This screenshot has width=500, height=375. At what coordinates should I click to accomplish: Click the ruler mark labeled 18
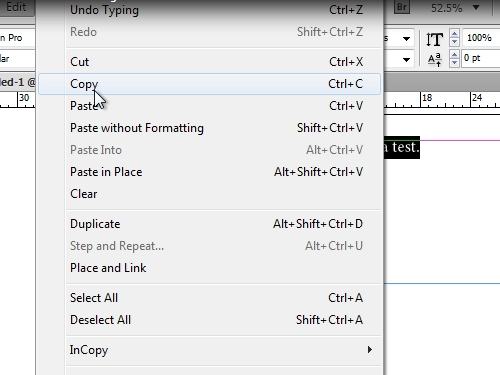[x=427, y=98]
